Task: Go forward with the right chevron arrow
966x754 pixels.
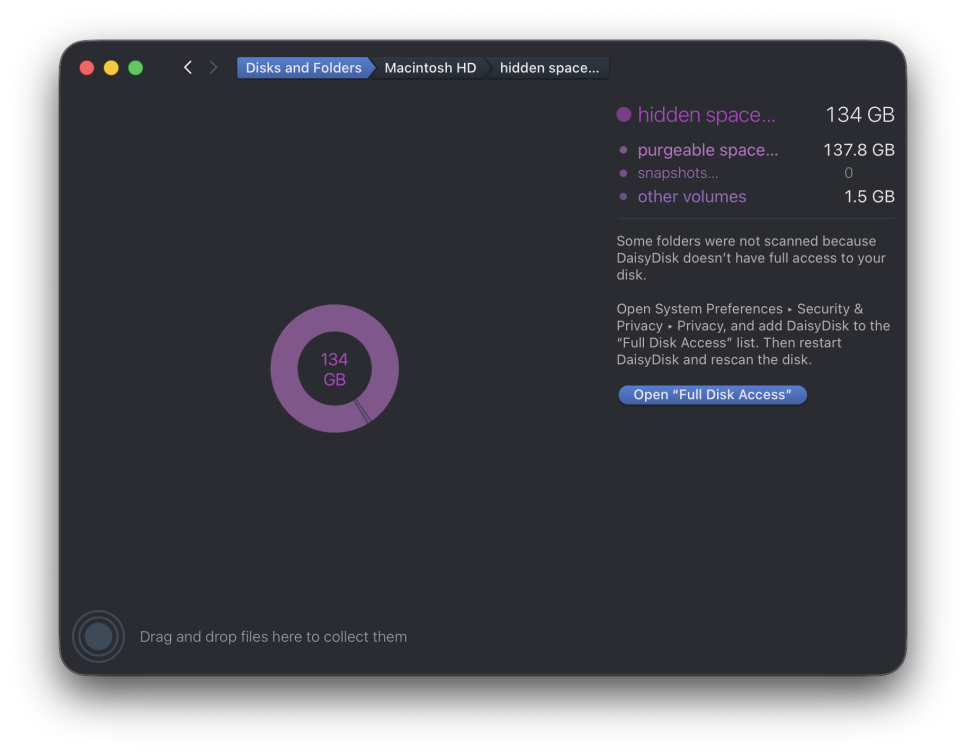Action: (x=213, y=68)
